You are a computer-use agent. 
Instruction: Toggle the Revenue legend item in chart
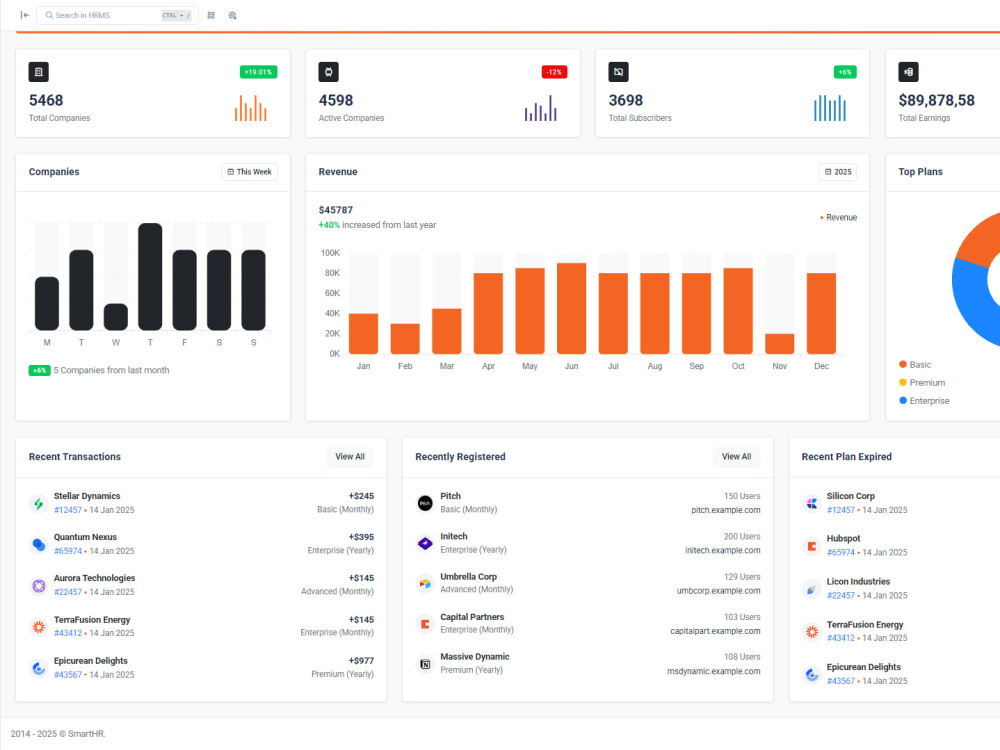click(839, 217)
